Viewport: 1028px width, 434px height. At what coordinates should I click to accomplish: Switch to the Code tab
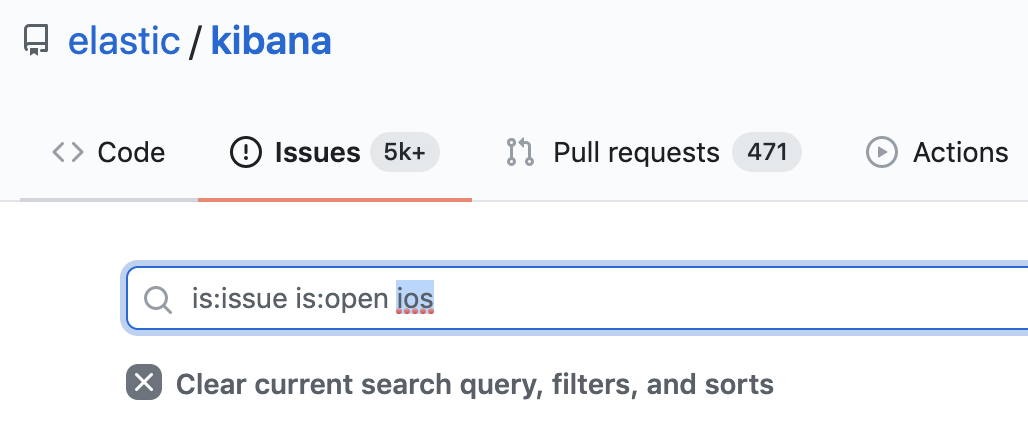click(131, 153)
